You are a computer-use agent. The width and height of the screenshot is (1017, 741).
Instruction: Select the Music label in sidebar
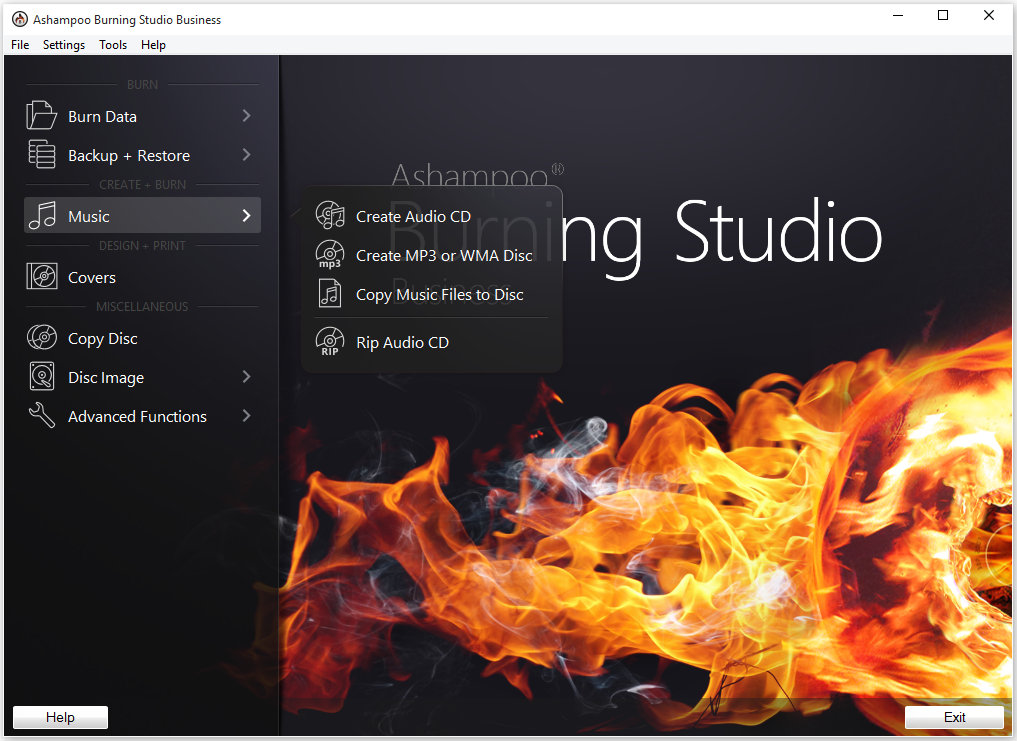pos(89,216)
